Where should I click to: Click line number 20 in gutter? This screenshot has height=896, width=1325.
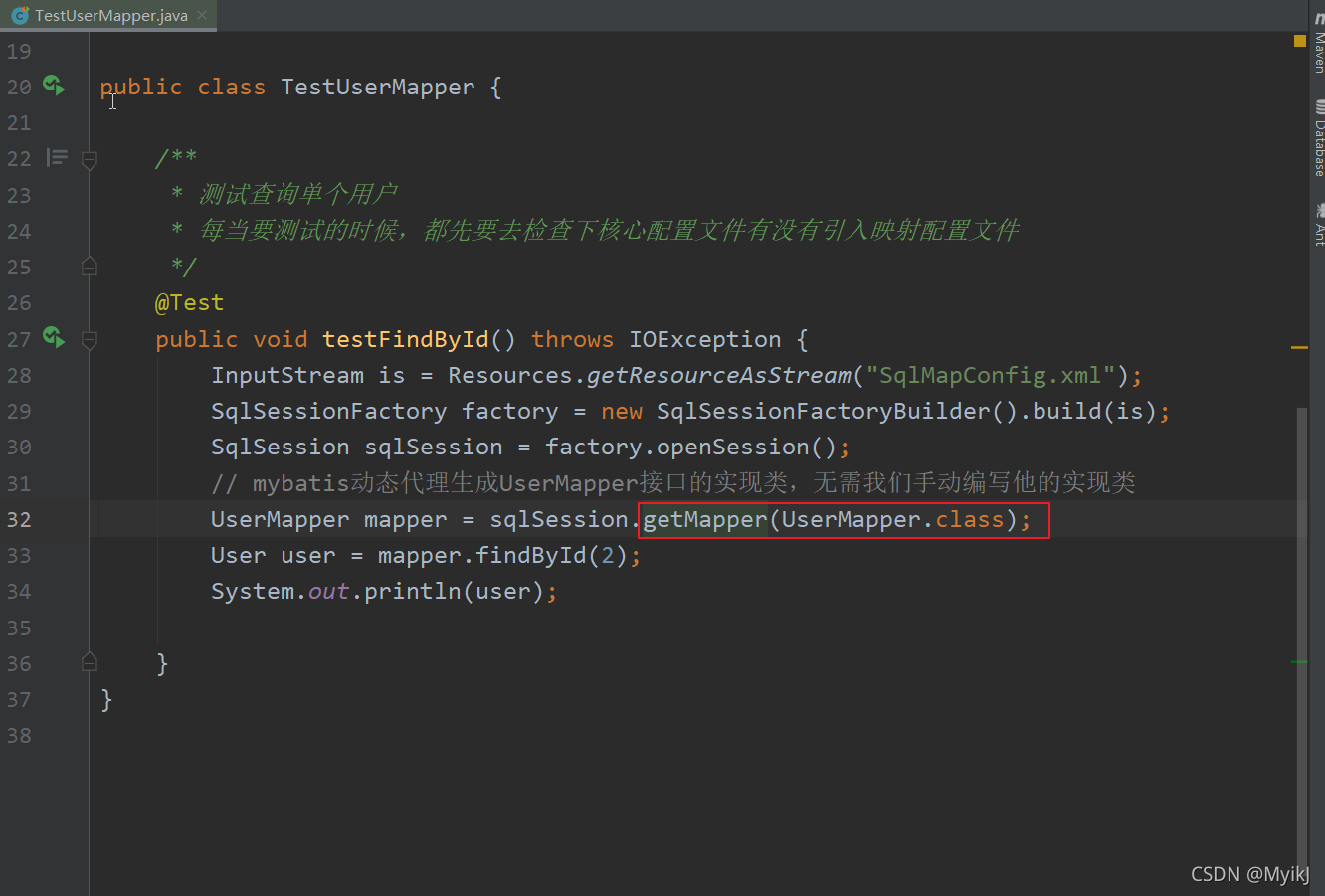[x=19, y=87]
